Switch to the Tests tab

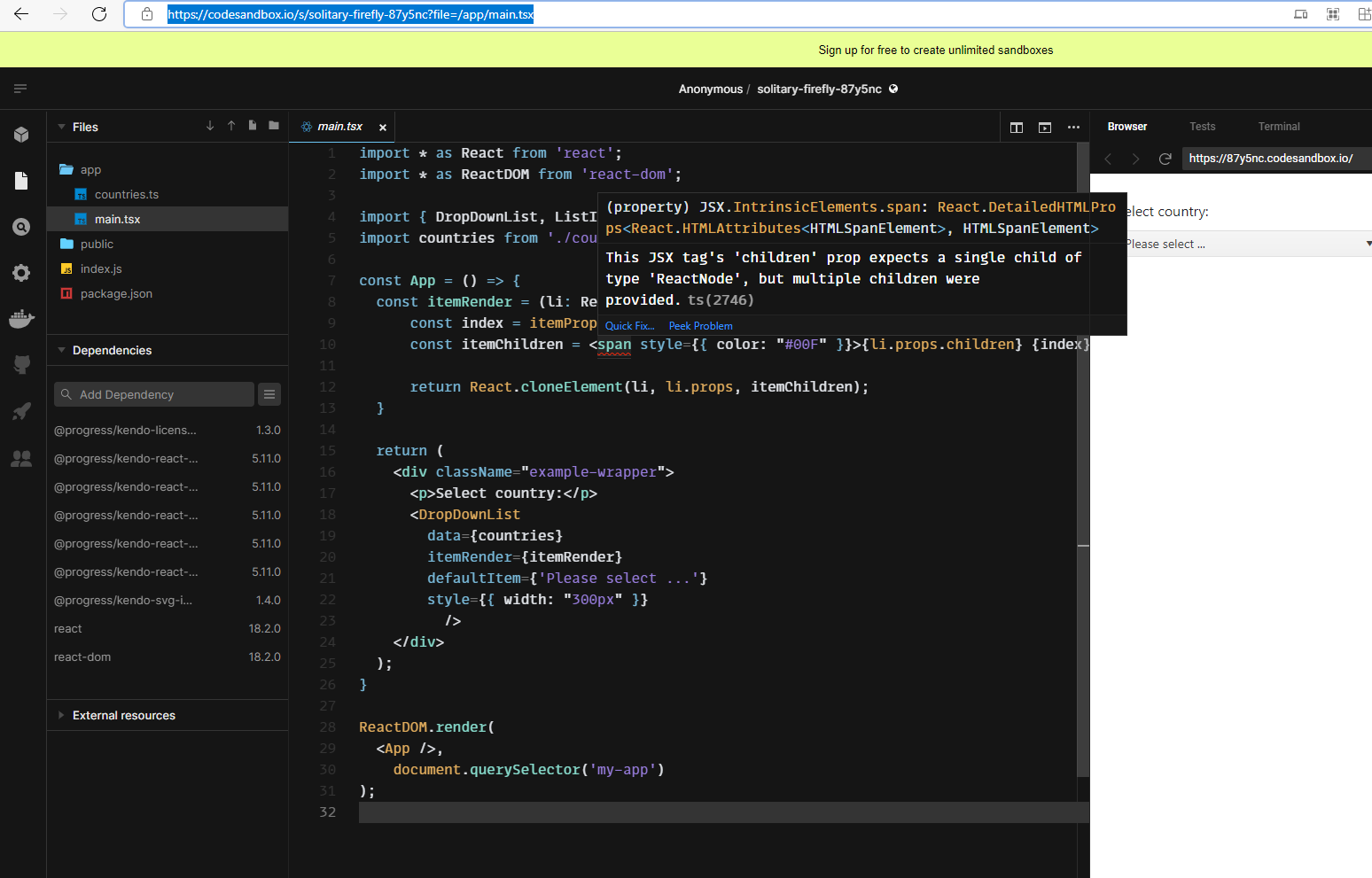[x=1202, y=127]
